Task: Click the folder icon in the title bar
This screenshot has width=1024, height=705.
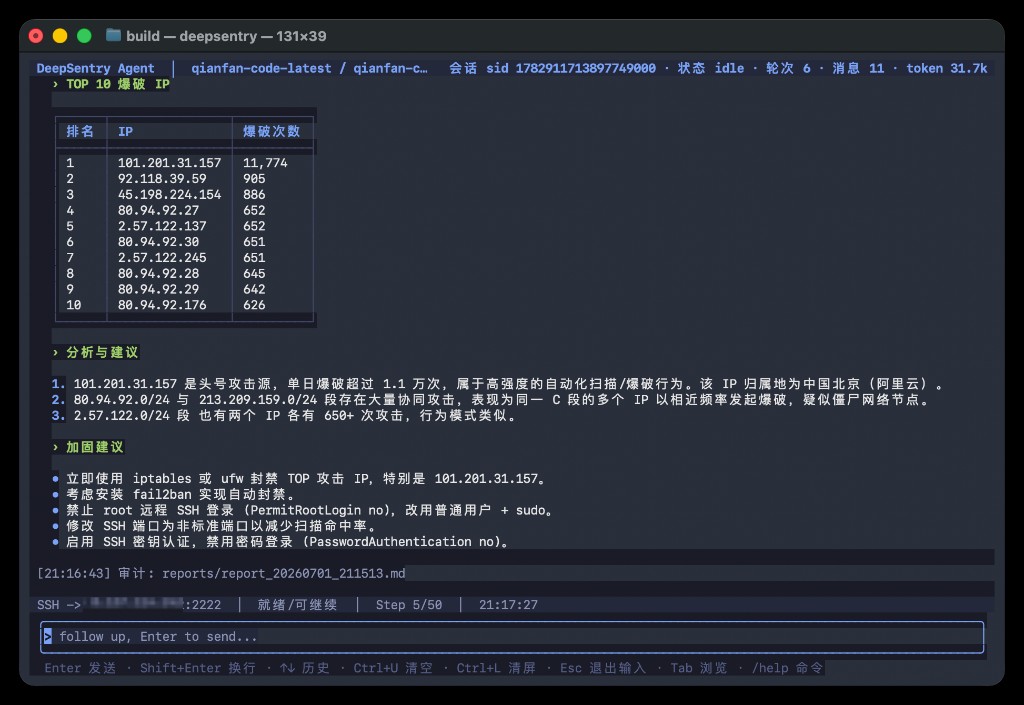Action: coord(113,35)
